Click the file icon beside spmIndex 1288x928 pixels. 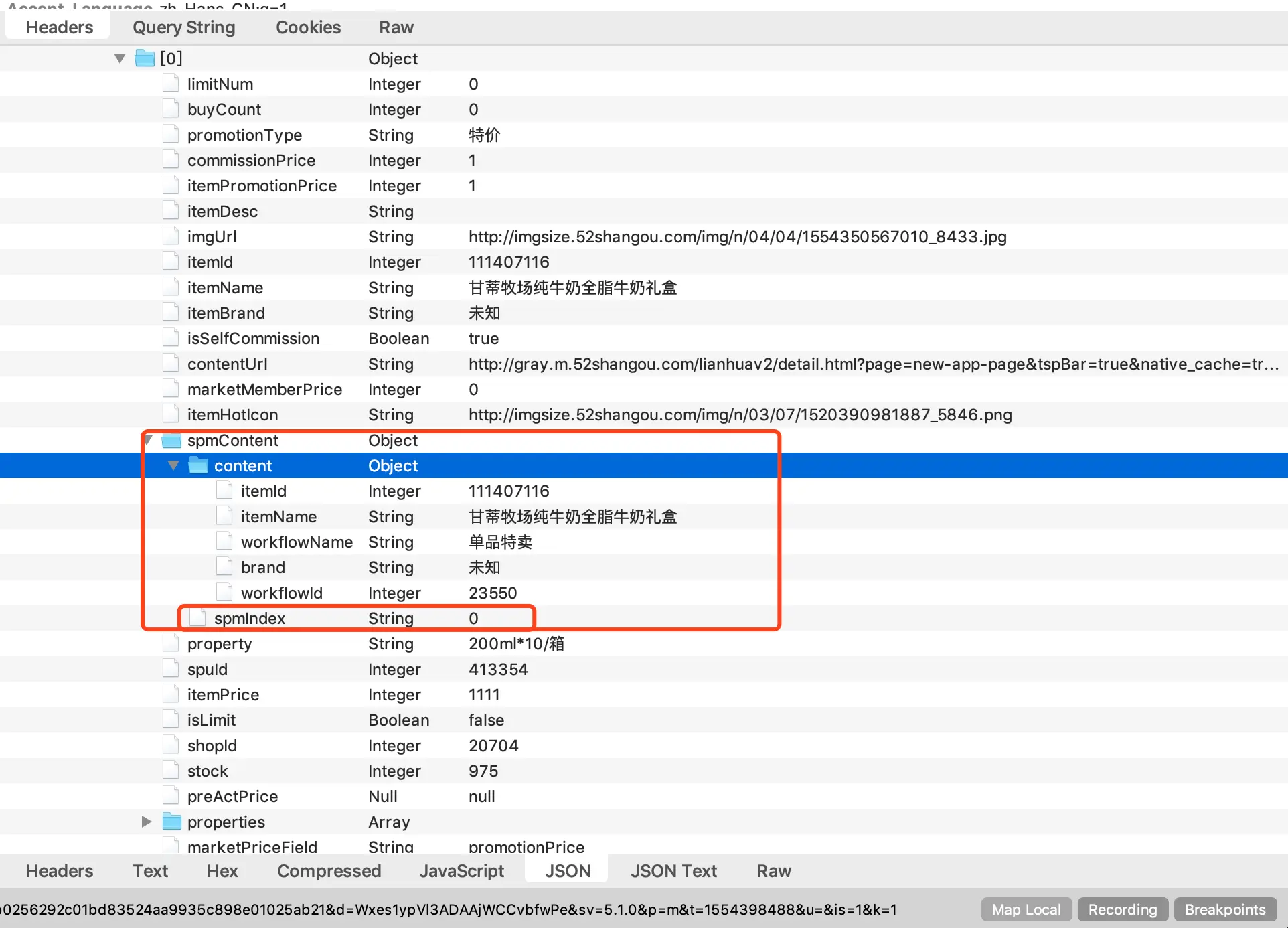pos(197,618)
